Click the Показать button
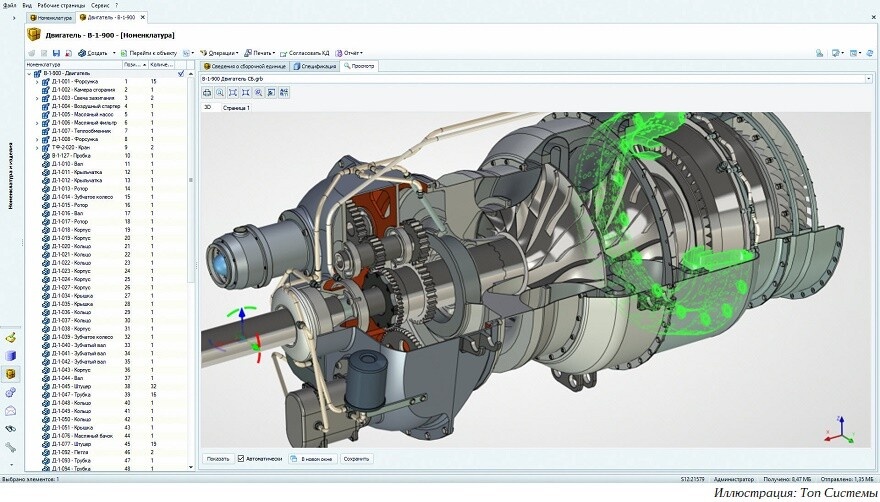Screen dimensions: 880x502 [x=218, y=459]
